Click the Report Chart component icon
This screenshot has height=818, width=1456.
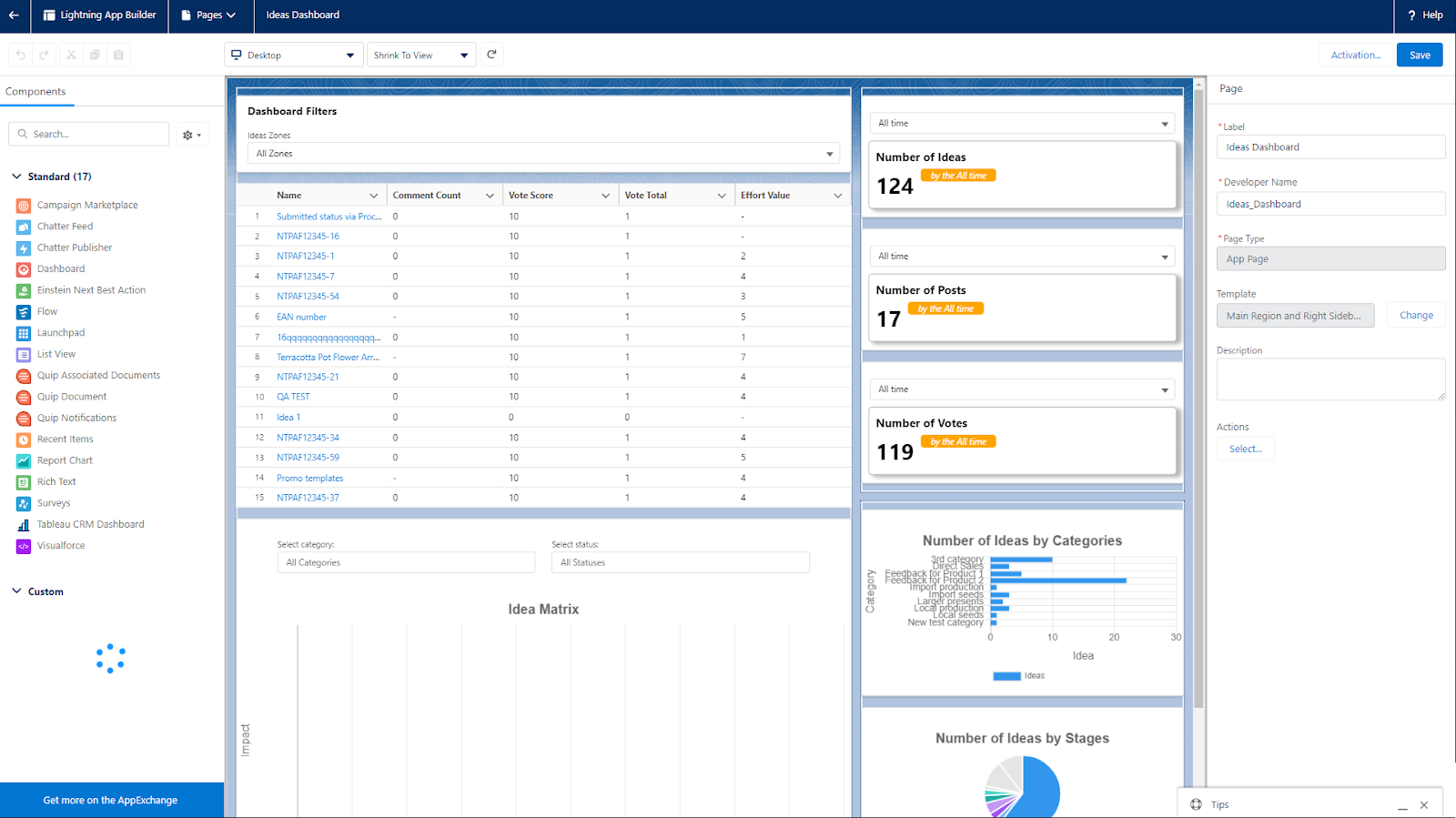click(24, 461)
